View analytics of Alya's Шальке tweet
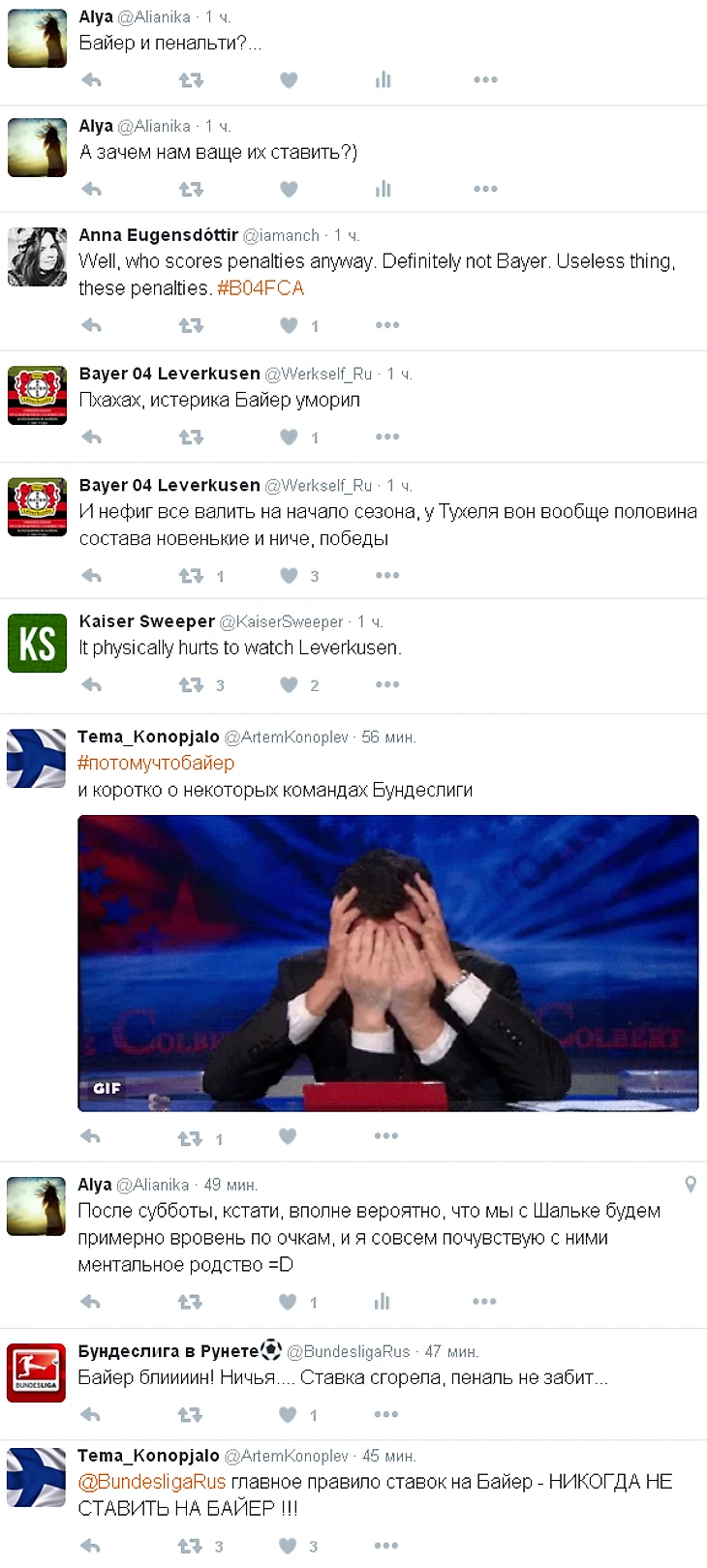Screen dimensions: 707x1568 point(383,1302)
